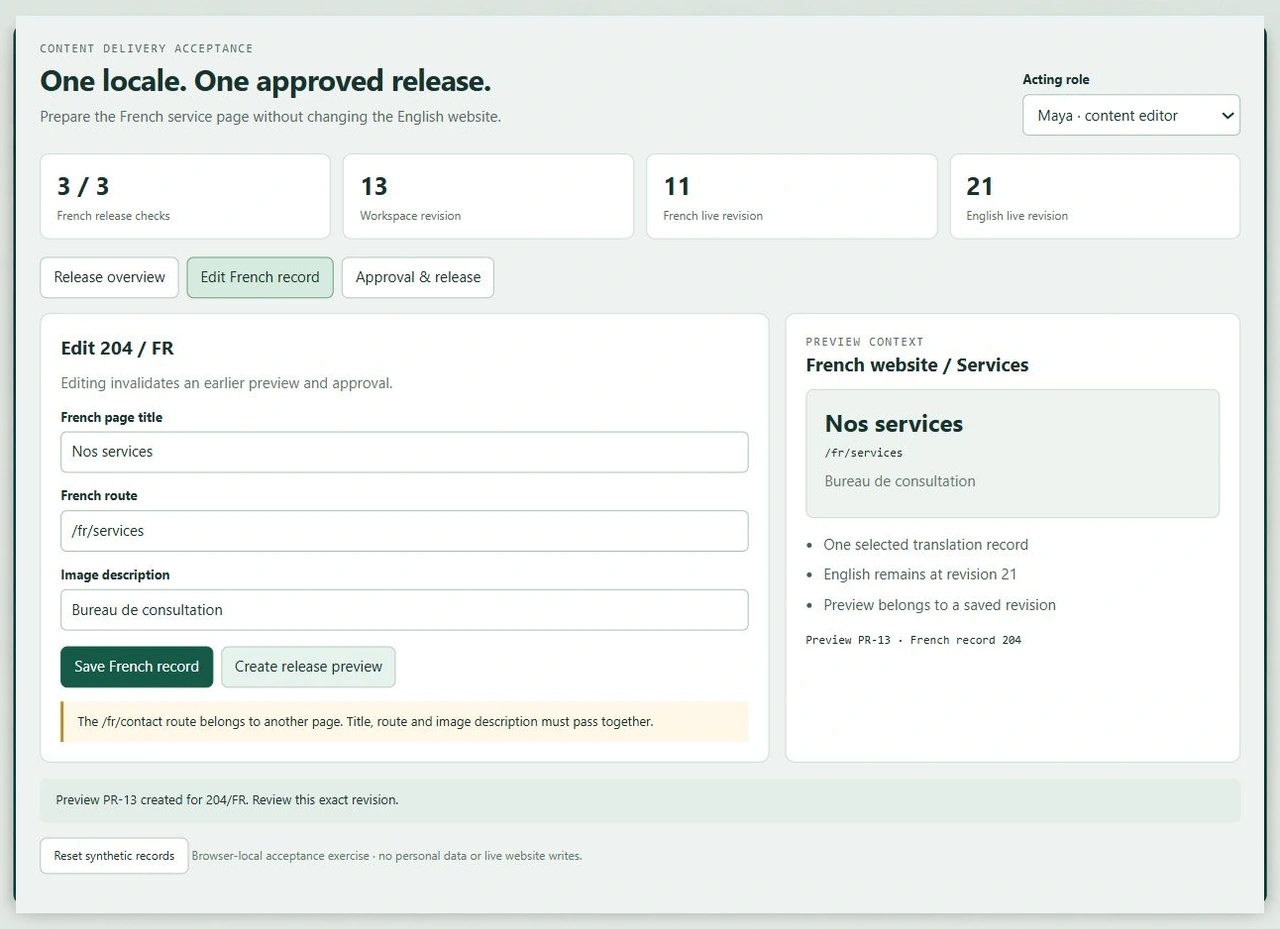Switch to Release overview tab
The image size is (1280, 929).
(x=109, y=277)
